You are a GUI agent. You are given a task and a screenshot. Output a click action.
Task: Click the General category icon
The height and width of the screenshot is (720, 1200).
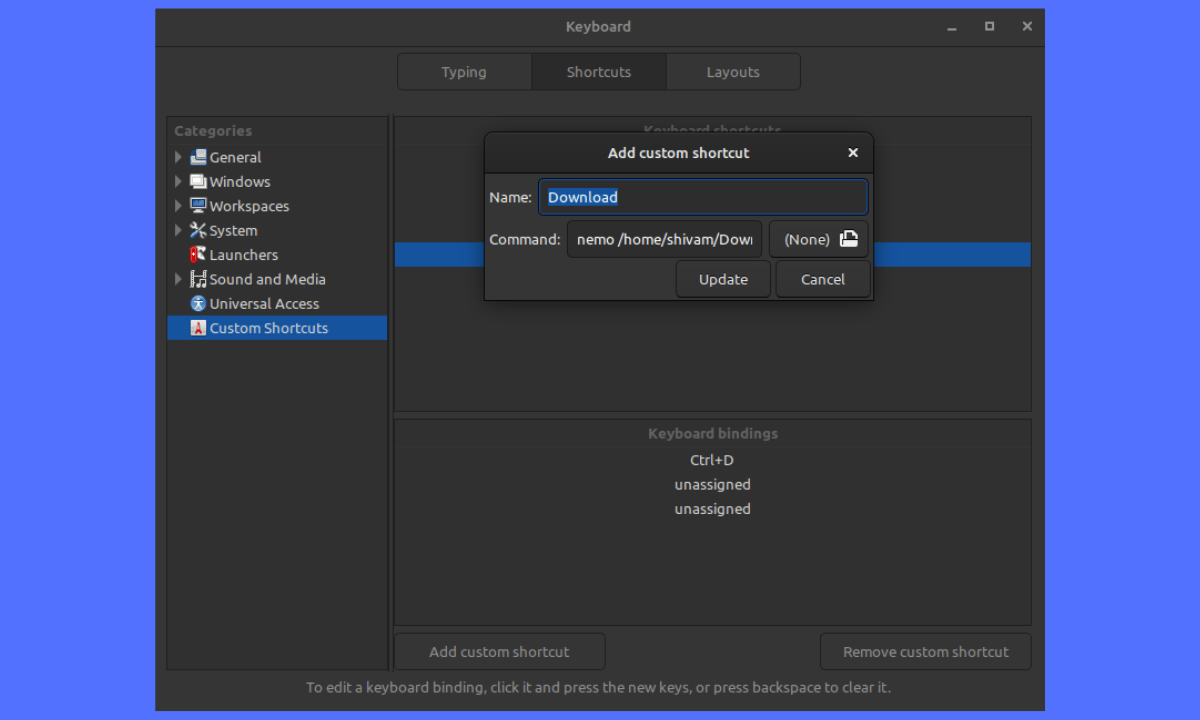pyautogui.click(x=198, y=157)
